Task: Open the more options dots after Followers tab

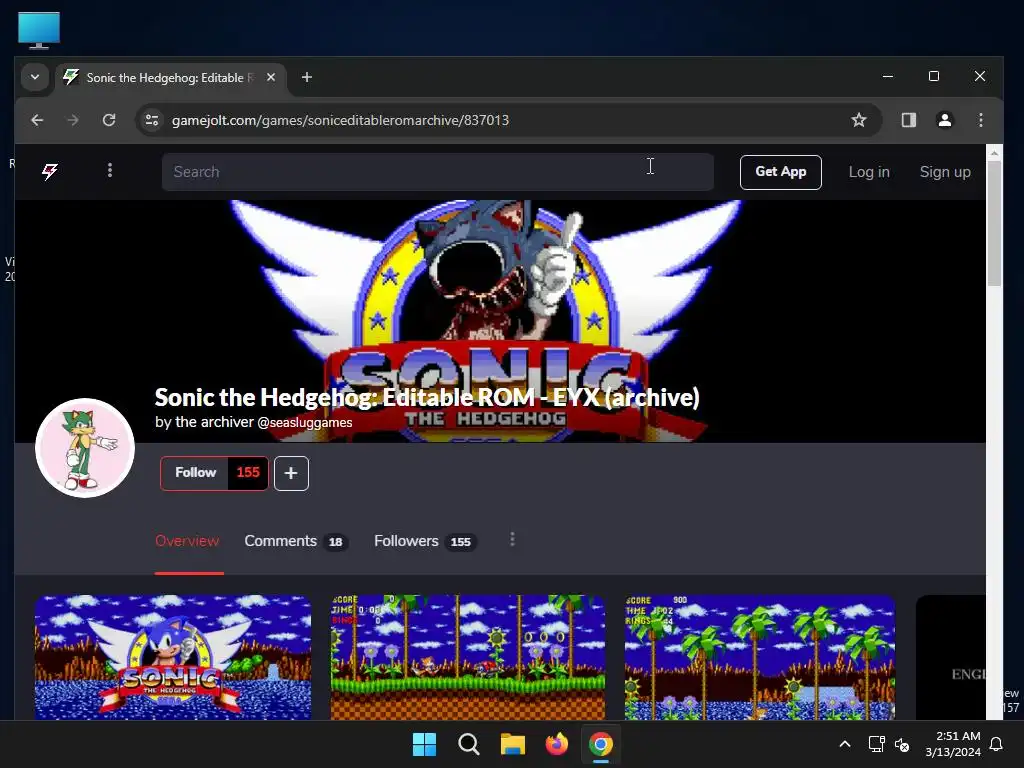Action: click(x=512, y=539)
